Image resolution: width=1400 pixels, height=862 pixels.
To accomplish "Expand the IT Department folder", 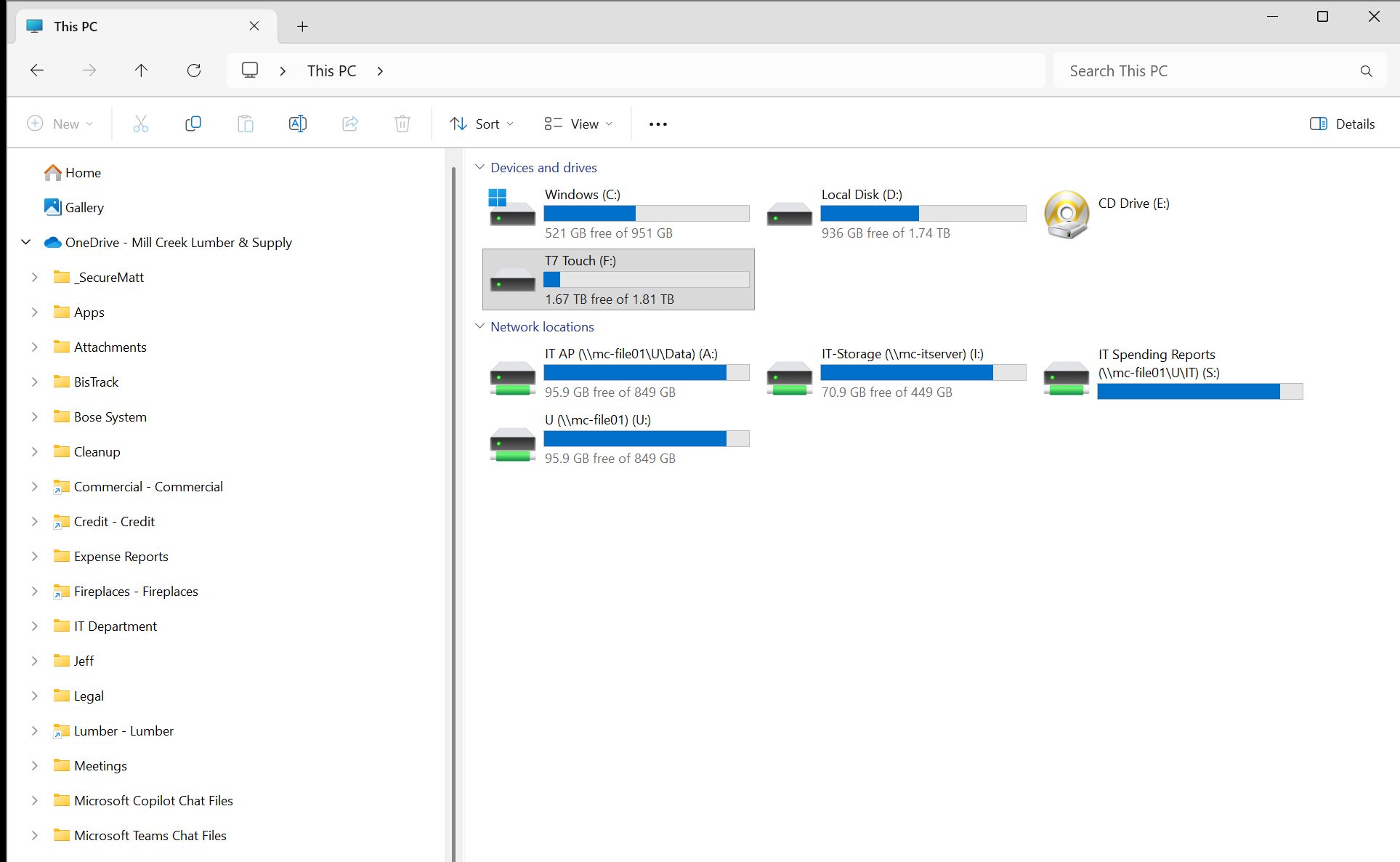I will 34,626.
